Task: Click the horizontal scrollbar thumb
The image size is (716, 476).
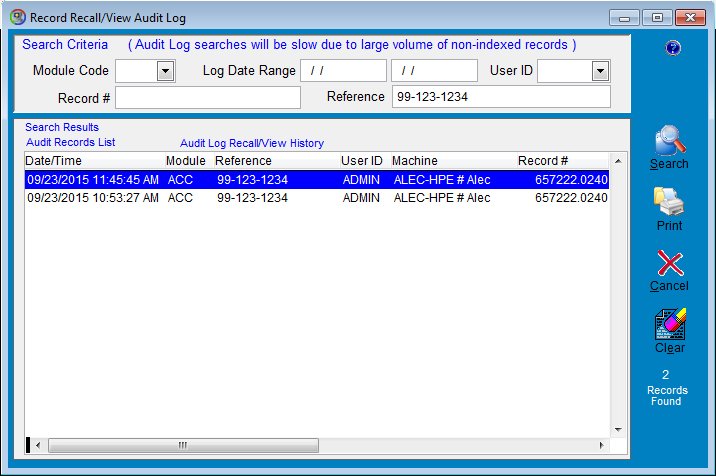Action: [183, 445]
